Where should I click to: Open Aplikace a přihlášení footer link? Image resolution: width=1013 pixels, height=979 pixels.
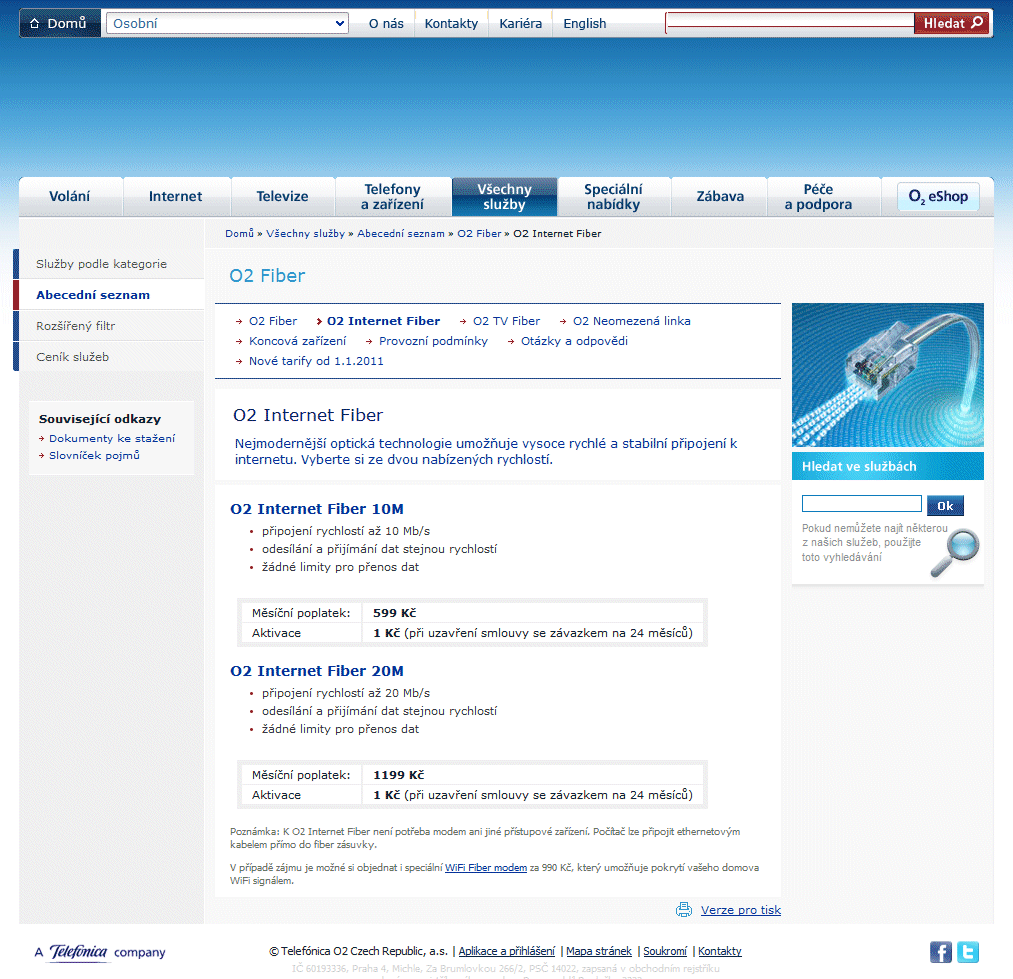[506, 951]
